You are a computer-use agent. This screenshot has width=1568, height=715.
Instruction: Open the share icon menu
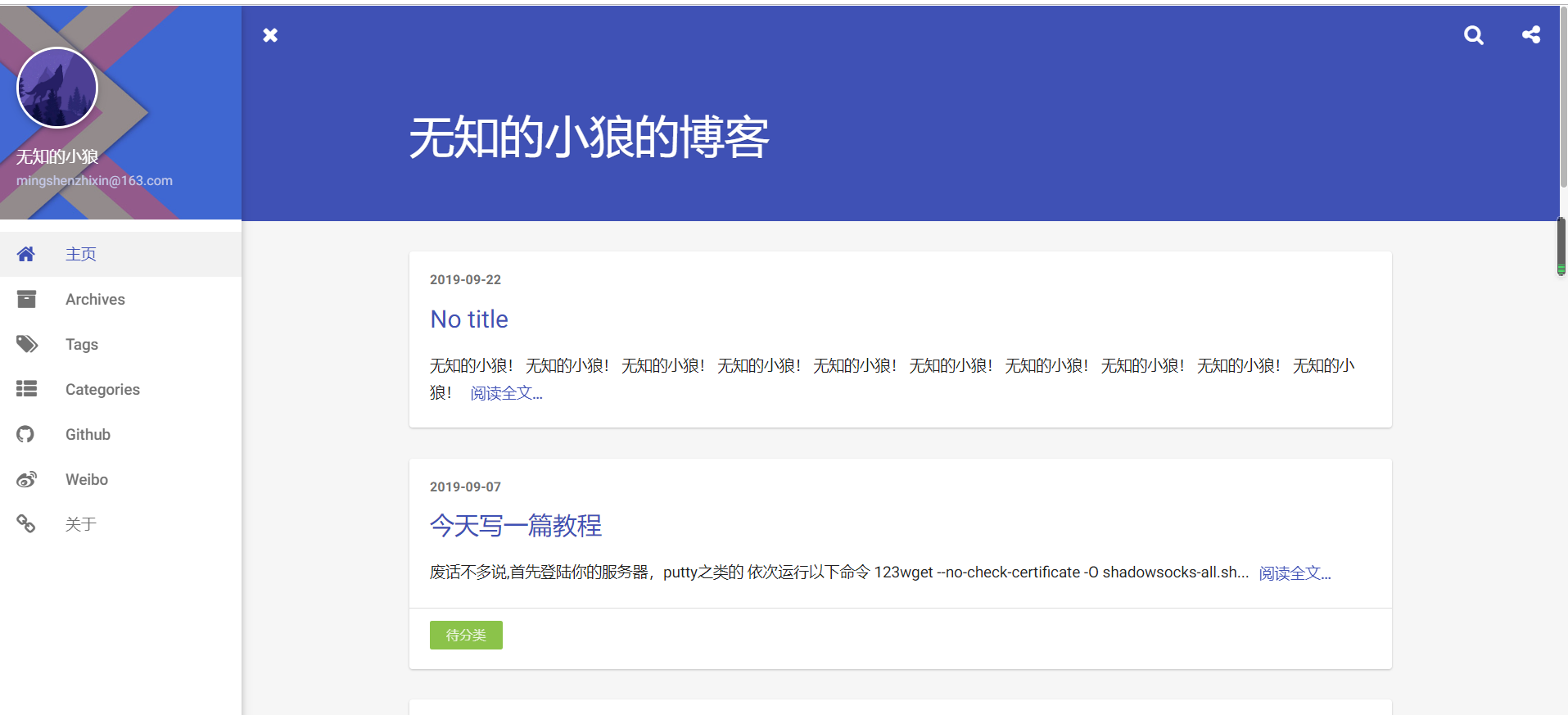point(1530,35)
